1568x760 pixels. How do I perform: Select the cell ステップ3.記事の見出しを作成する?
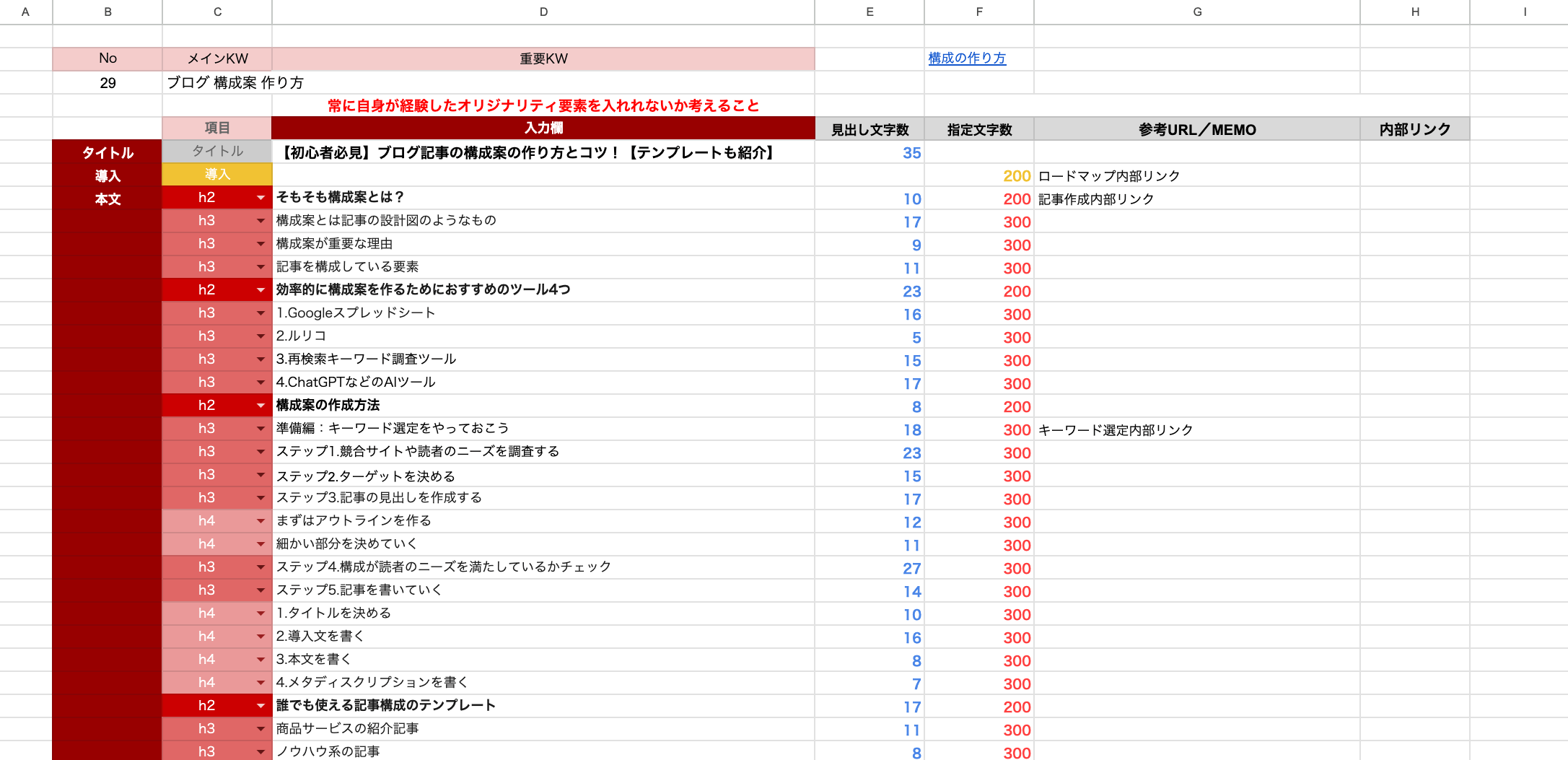coord(543,498)
